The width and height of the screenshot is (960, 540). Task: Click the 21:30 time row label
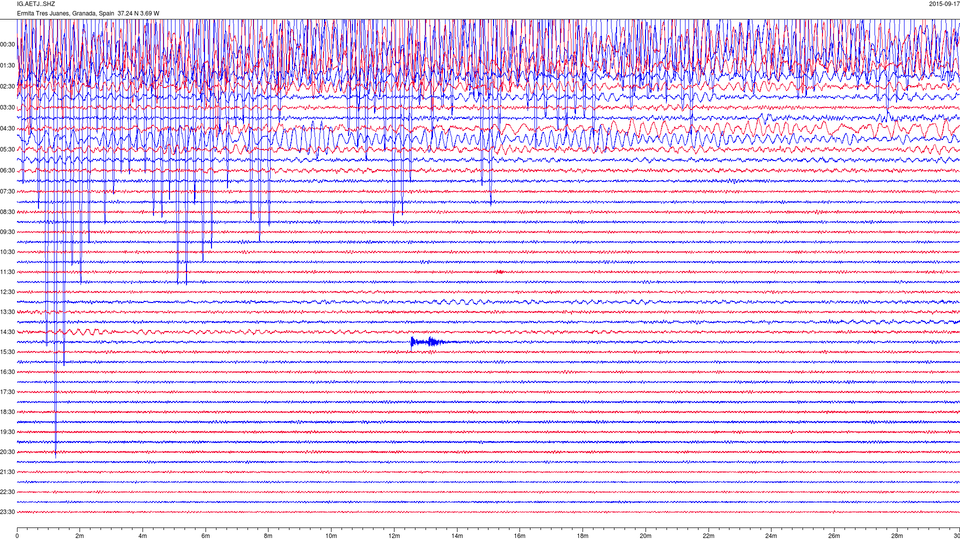coord(7,472)
